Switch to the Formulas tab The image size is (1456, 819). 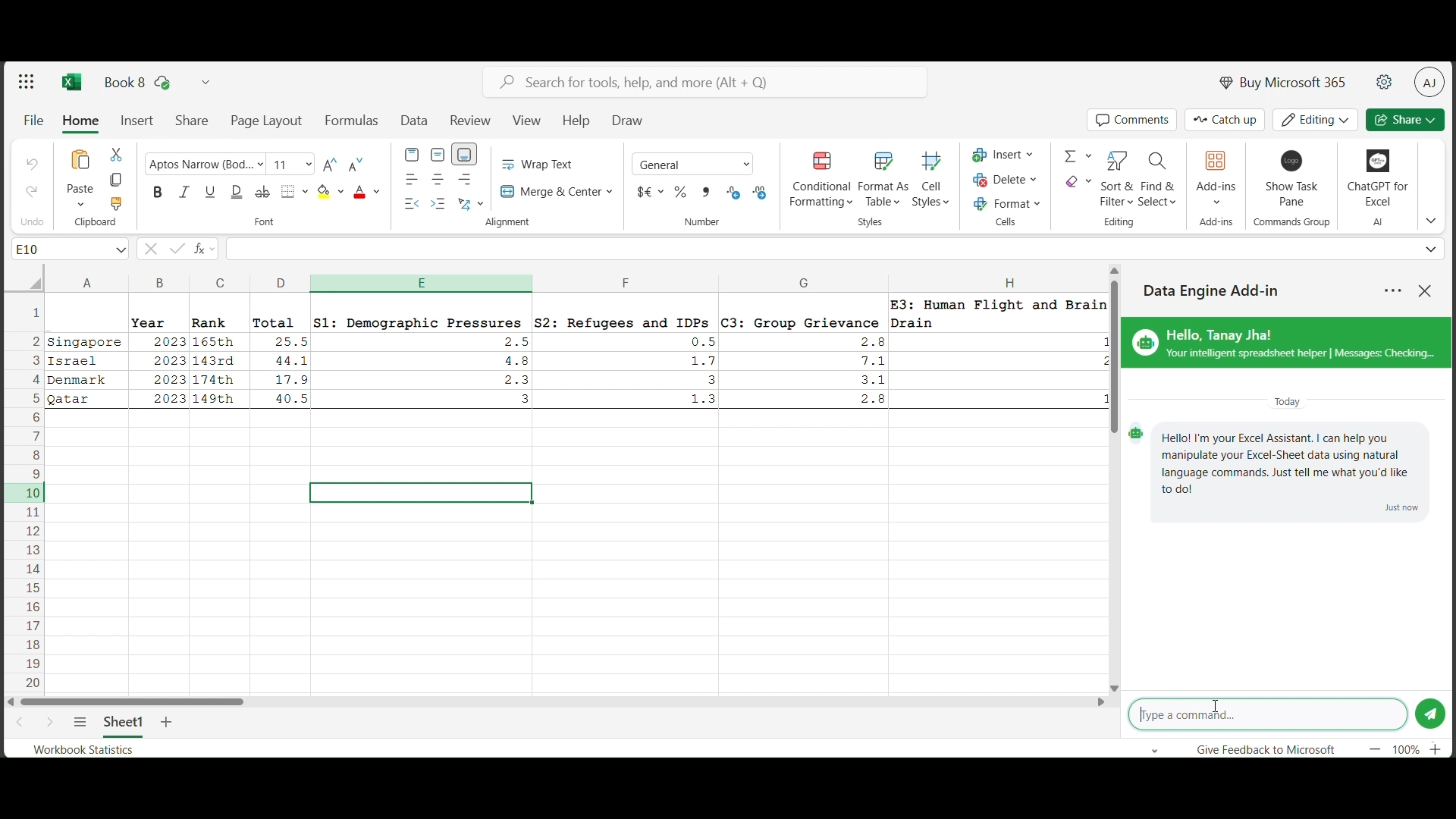pos(353,121)
